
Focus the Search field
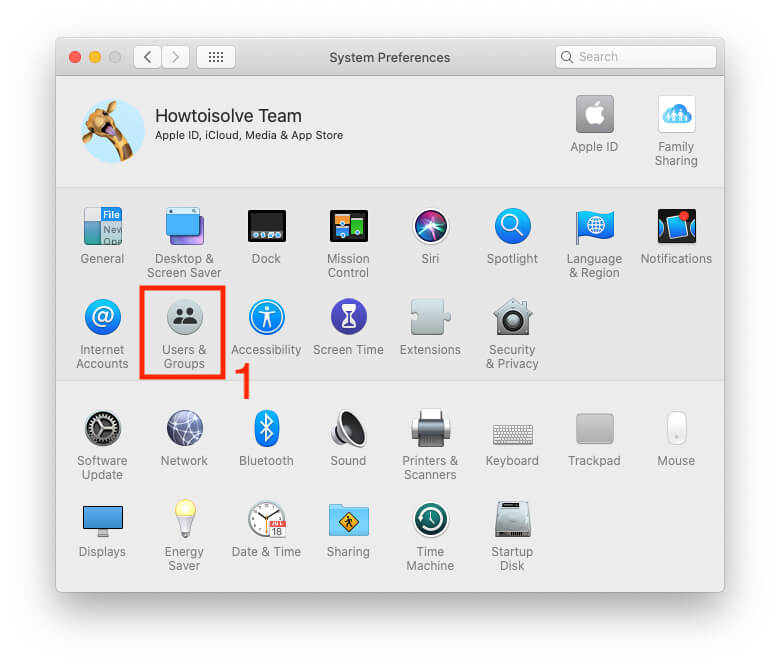[636, 57]
